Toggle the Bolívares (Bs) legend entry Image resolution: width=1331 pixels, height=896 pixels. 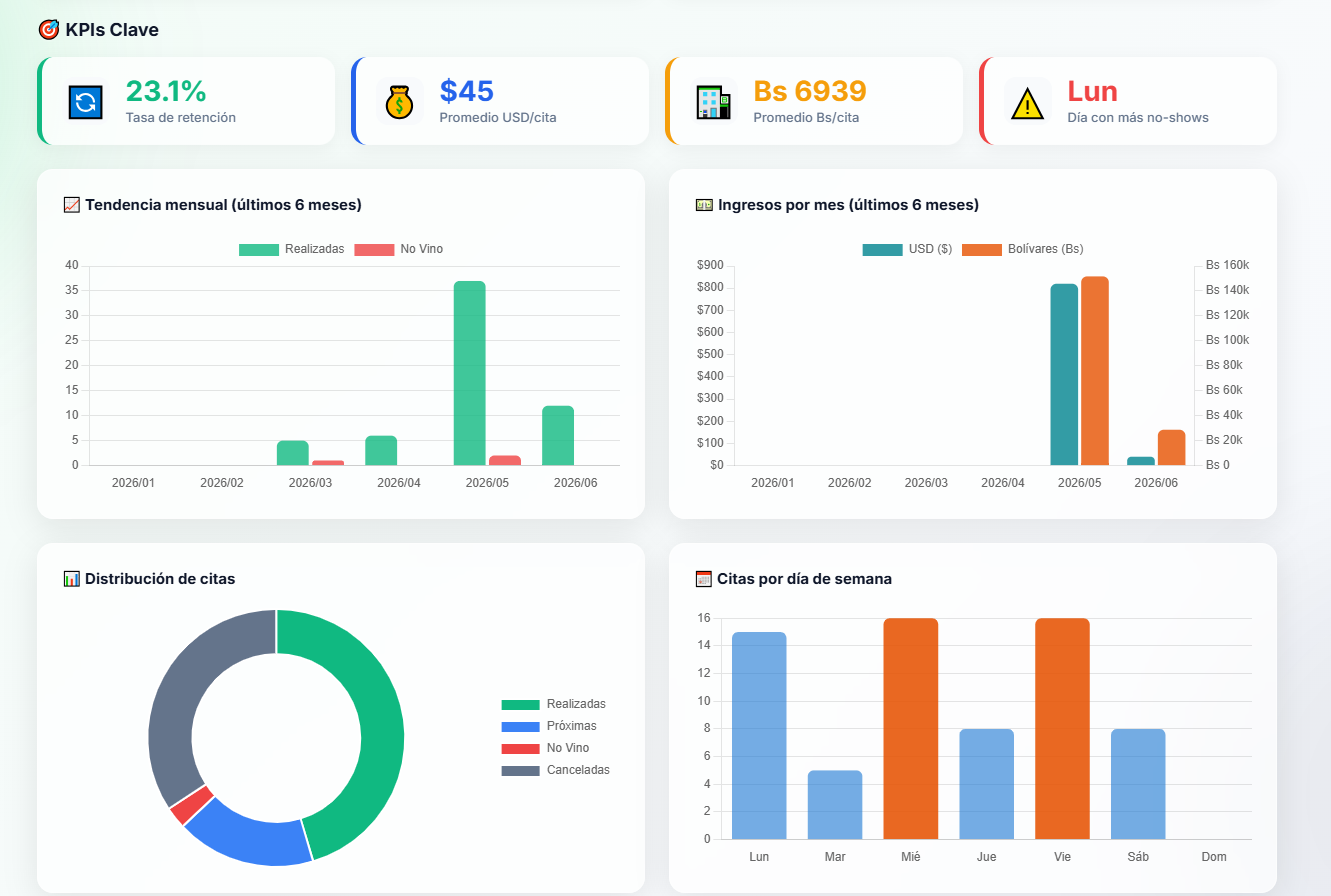(1022, 249)
